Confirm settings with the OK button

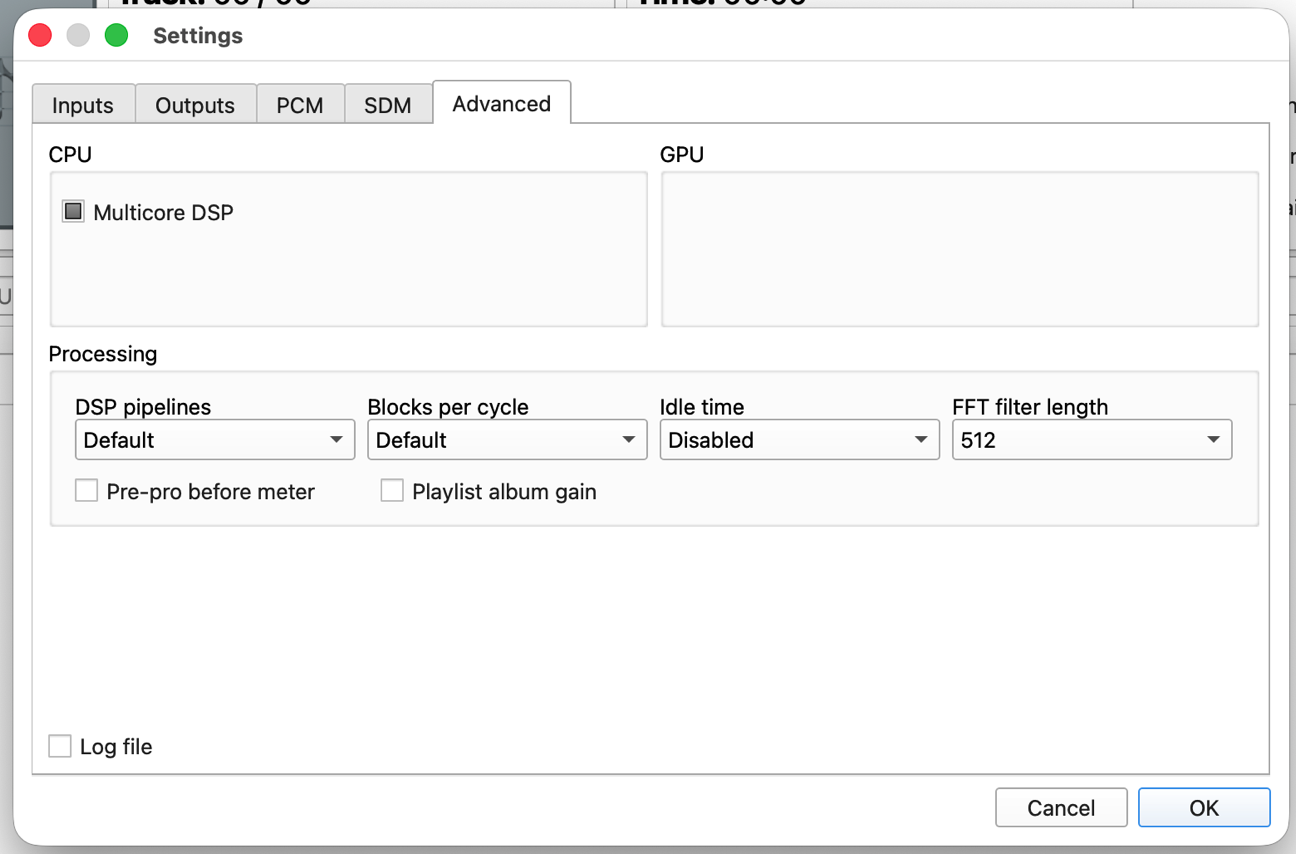click(1204, 808)
